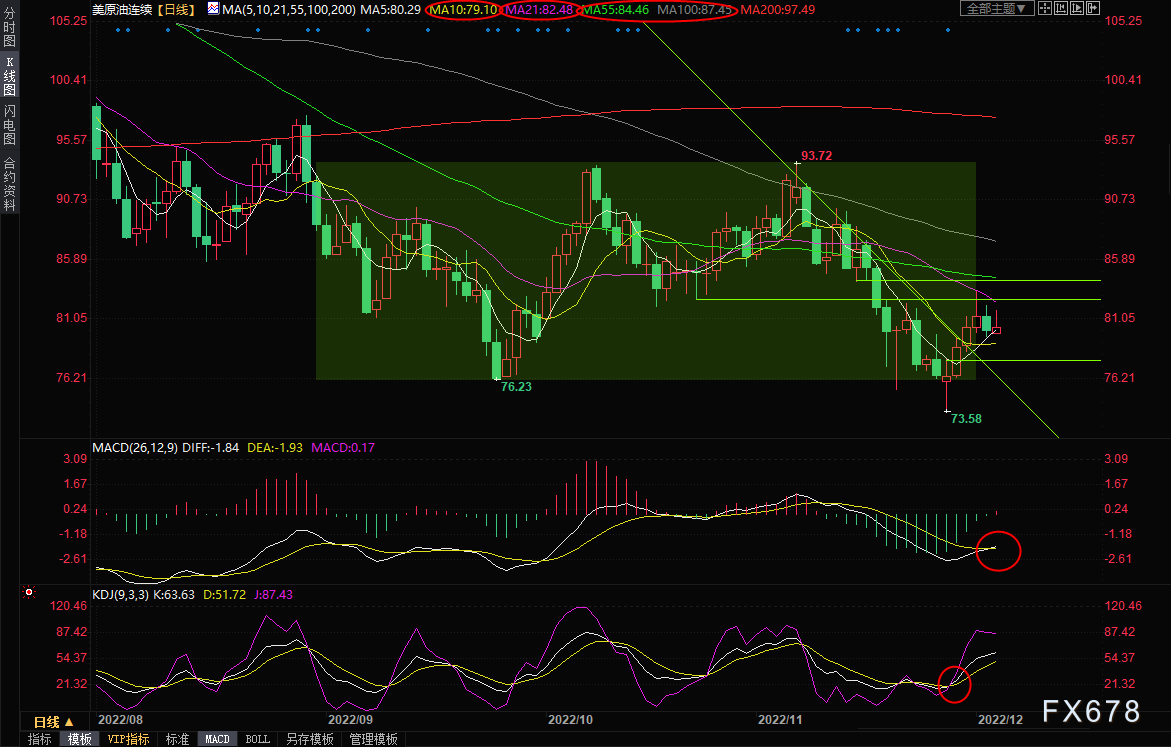1171x747 pixels.
Task: Click the 93.72 high price label
Action: 816,155
